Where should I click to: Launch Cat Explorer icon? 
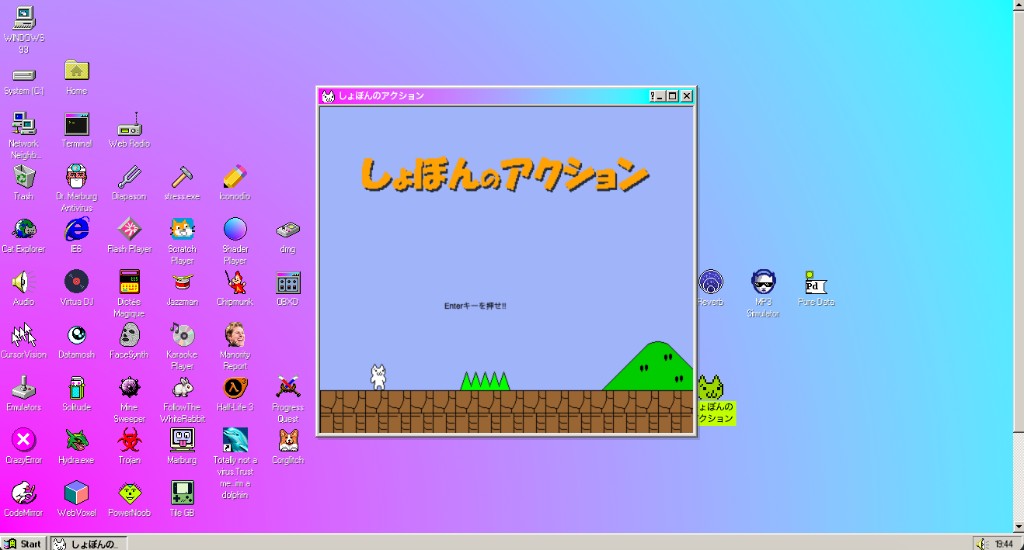pyautogui.click(x=24, y=229)
